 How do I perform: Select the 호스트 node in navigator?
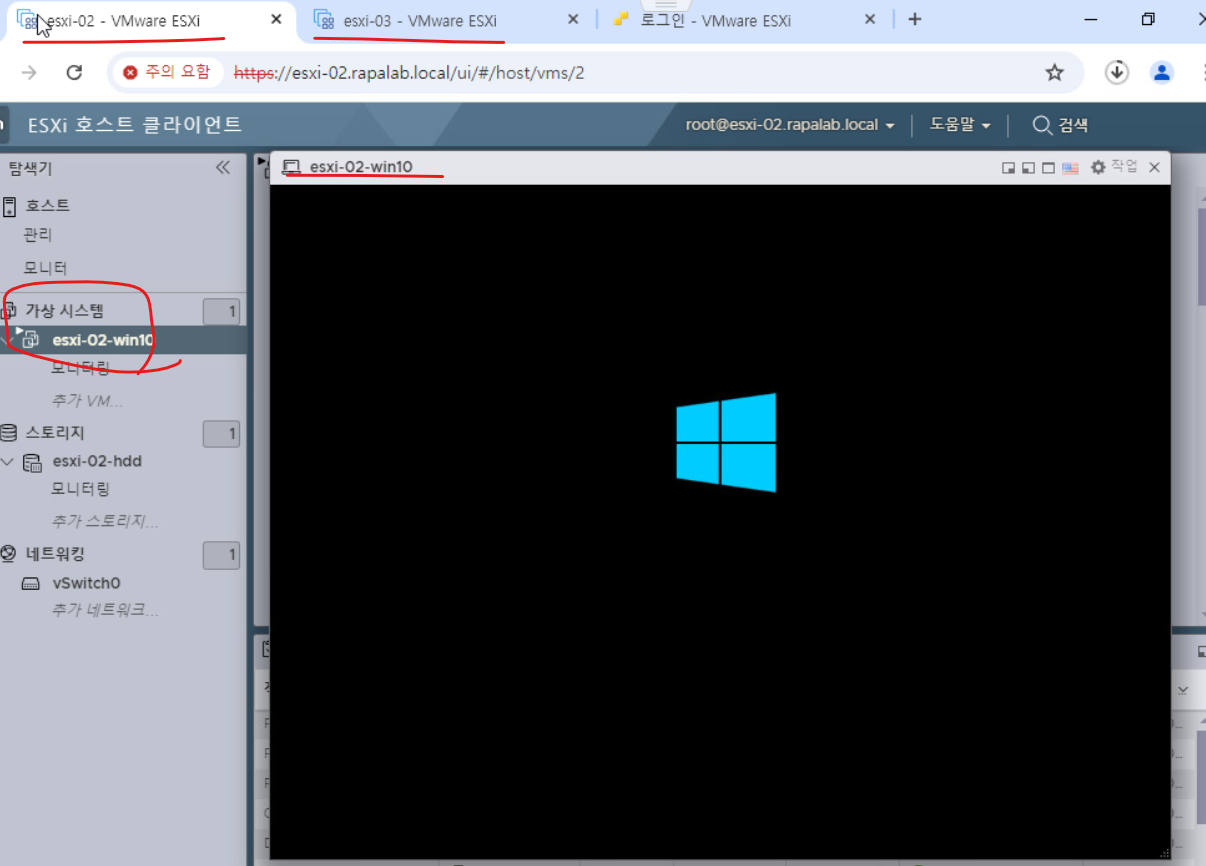(x=47, y=206)
